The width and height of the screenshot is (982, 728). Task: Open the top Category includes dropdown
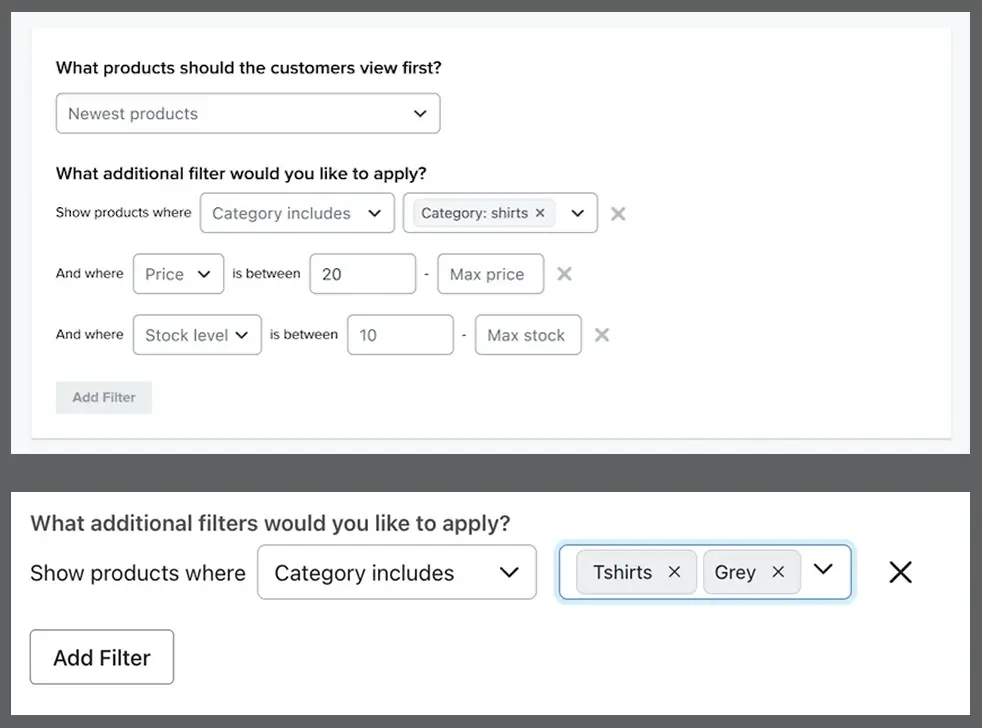pyautogui.click(x=297, y=213)
